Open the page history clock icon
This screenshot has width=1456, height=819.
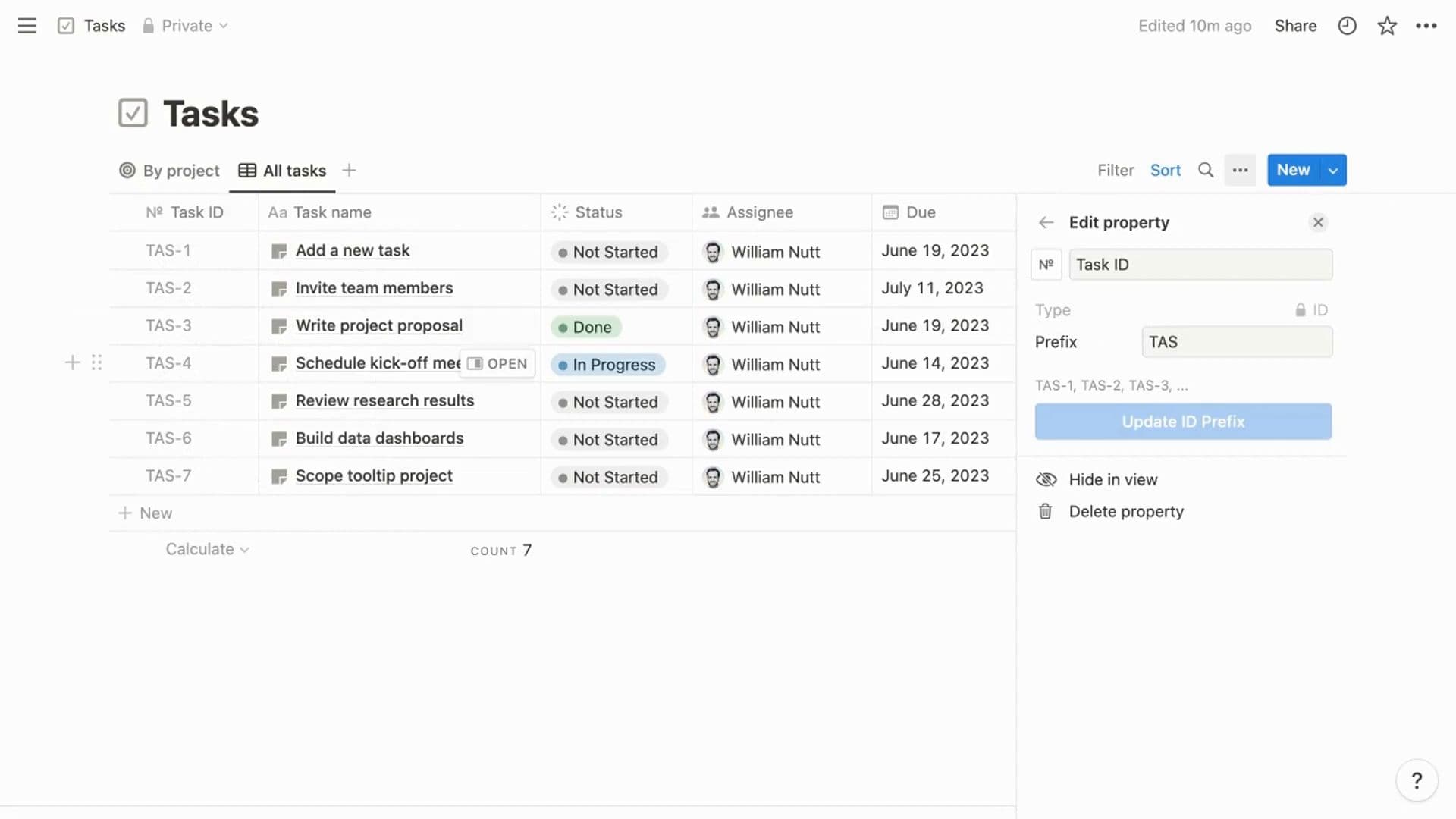click(x=1347, y=26)
